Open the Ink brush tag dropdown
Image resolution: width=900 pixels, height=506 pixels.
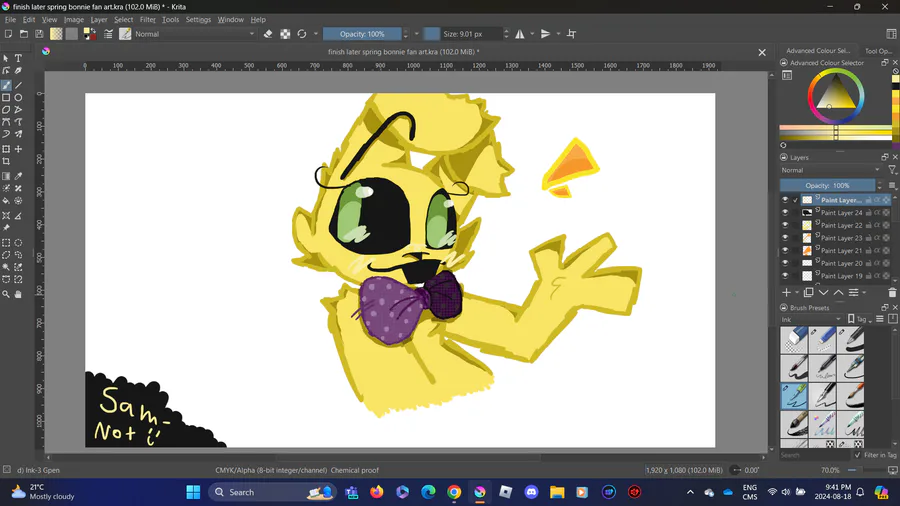point(811,319)
